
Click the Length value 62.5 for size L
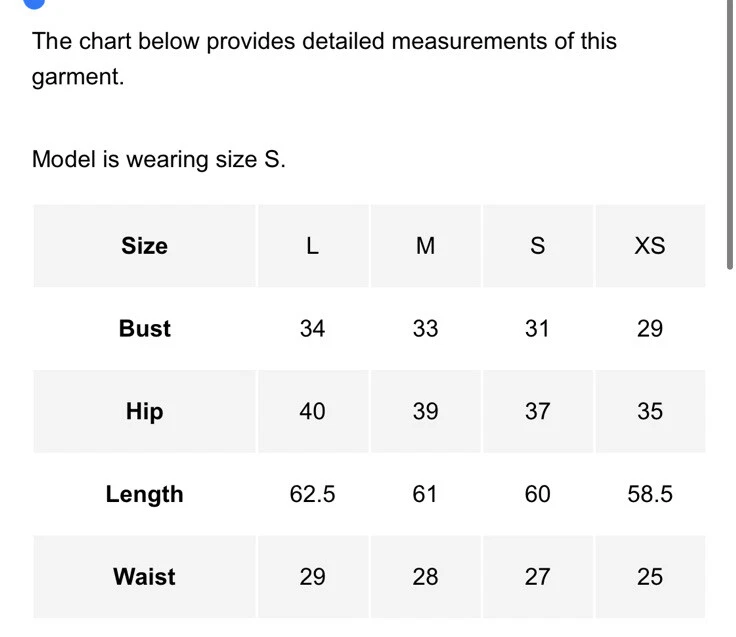[x=312, y=494]
